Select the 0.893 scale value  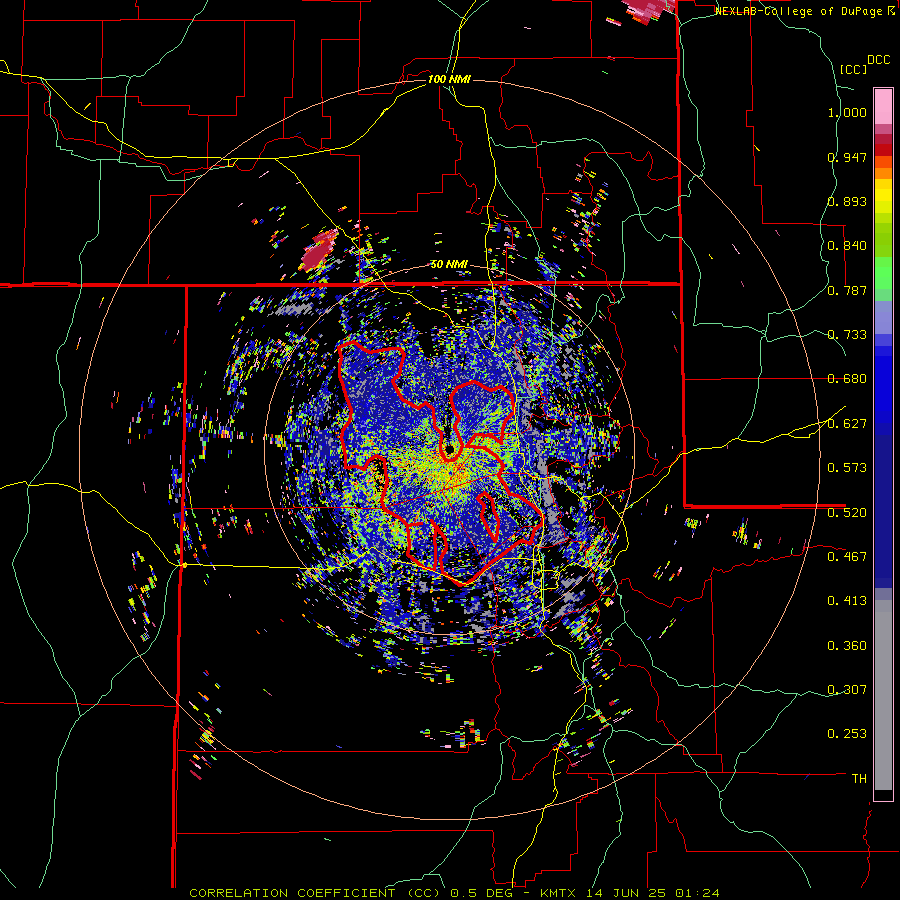847,201
